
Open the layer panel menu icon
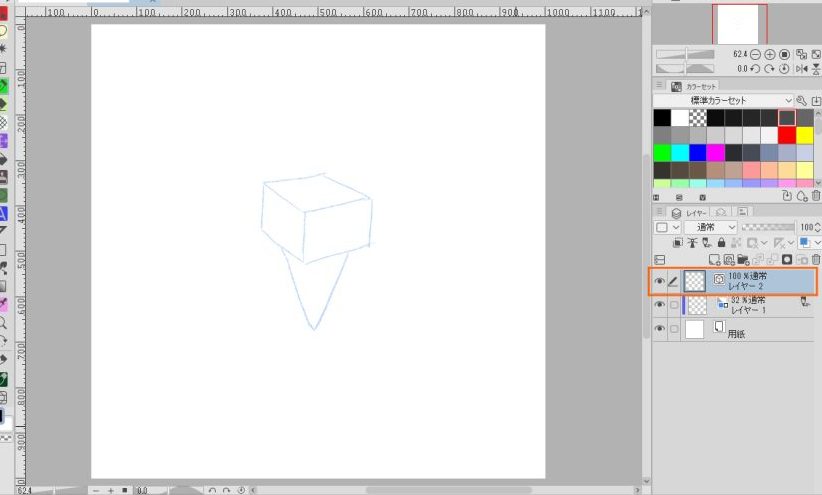pyautogui.click(x=659, y=212)
